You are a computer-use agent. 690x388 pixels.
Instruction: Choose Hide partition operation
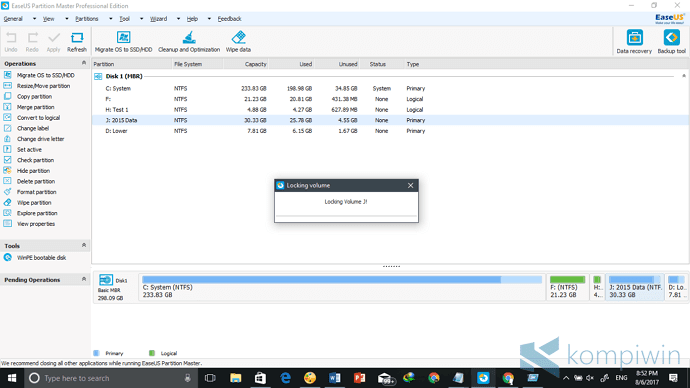(x=33, y=171)
